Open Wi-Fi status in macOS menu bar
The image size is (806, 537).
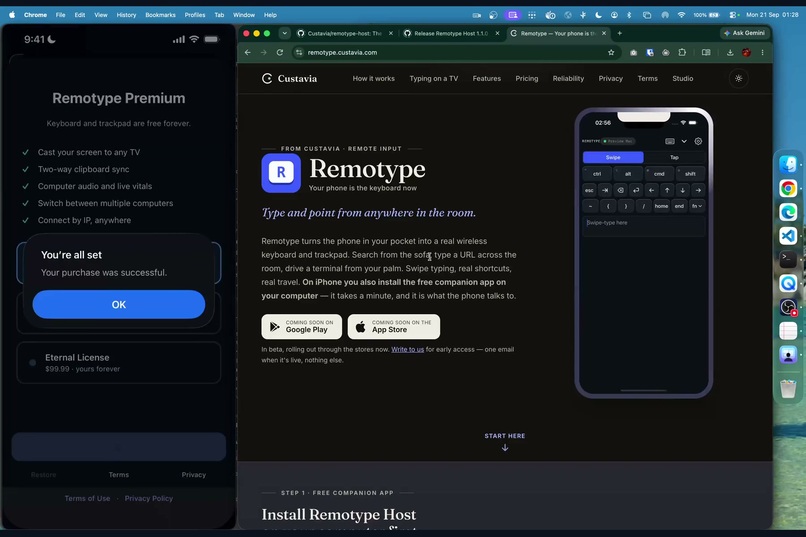click(x=681, y=15)
